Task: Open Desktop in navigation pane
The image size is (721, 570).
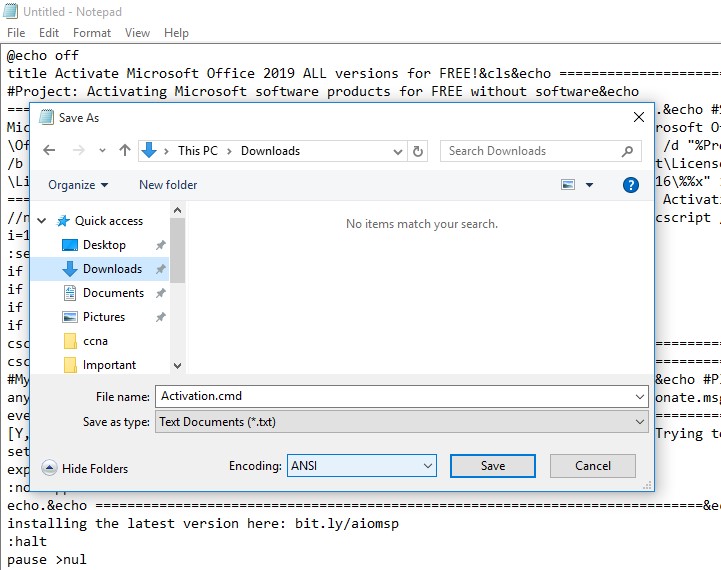Action: tap(104, 245)
